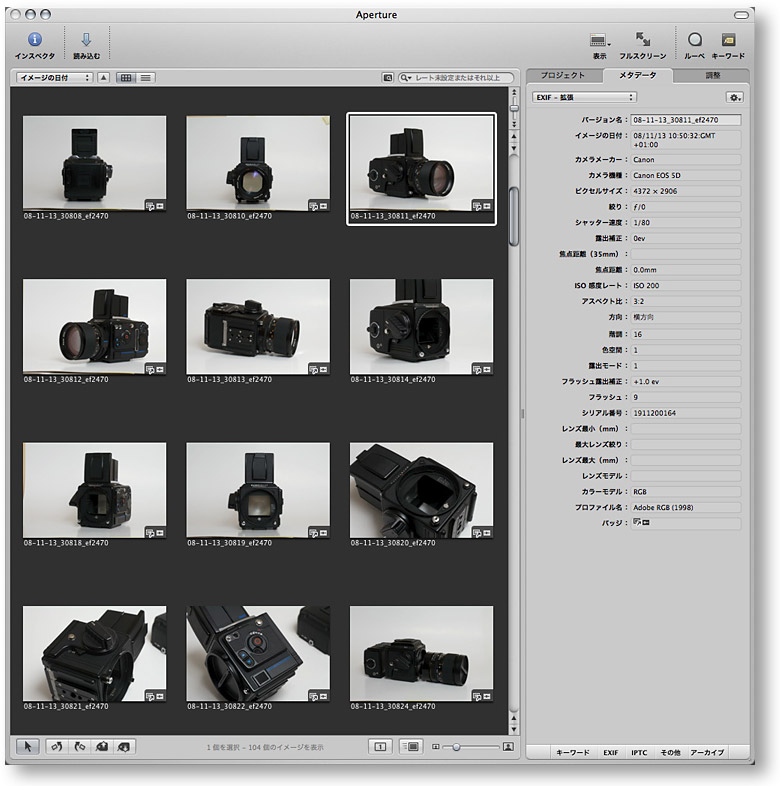The height and width of the screenshot is (786, 780).
Task: Open the イメージの日付 sort dropdown
Action: click(55, 77)
